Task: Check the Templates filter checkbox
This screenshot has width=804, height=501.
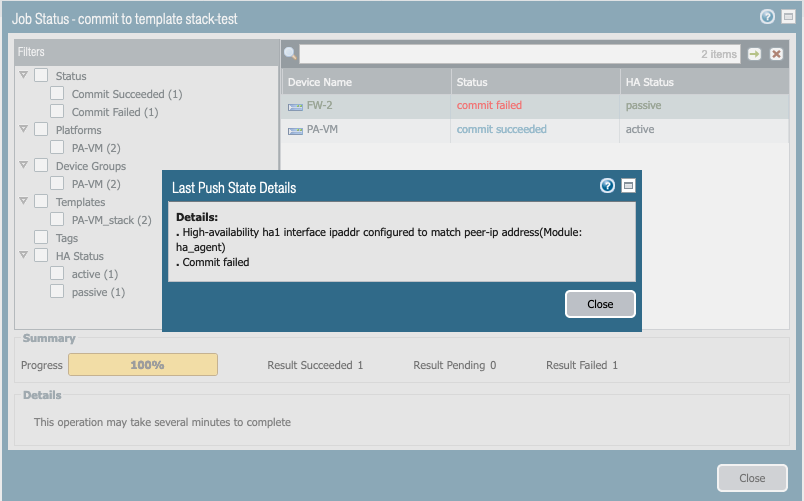Action: pos(41,201)
